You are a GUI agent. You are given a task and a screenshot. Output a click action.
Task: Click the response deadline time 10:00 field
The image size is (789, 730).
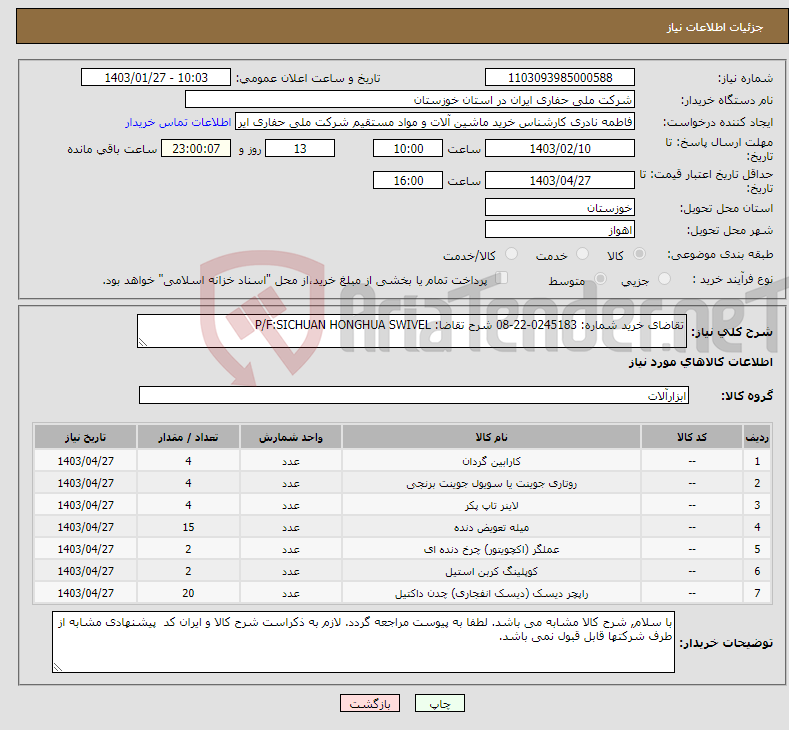pyautogui.click(x=408, y=148)
